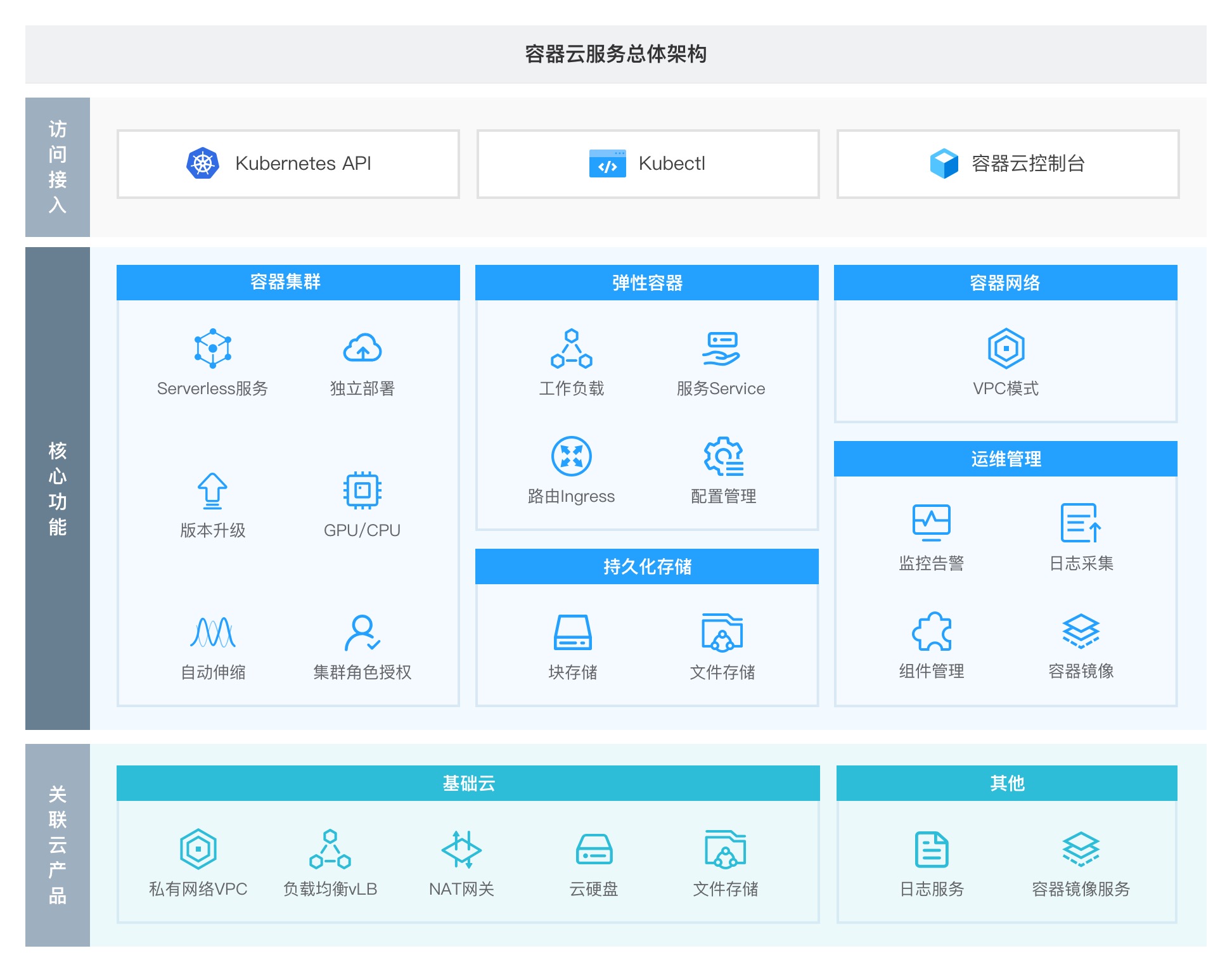Click the 核心功能 side panel label
The image size is (1232, 972).
(x=58, y=488)
